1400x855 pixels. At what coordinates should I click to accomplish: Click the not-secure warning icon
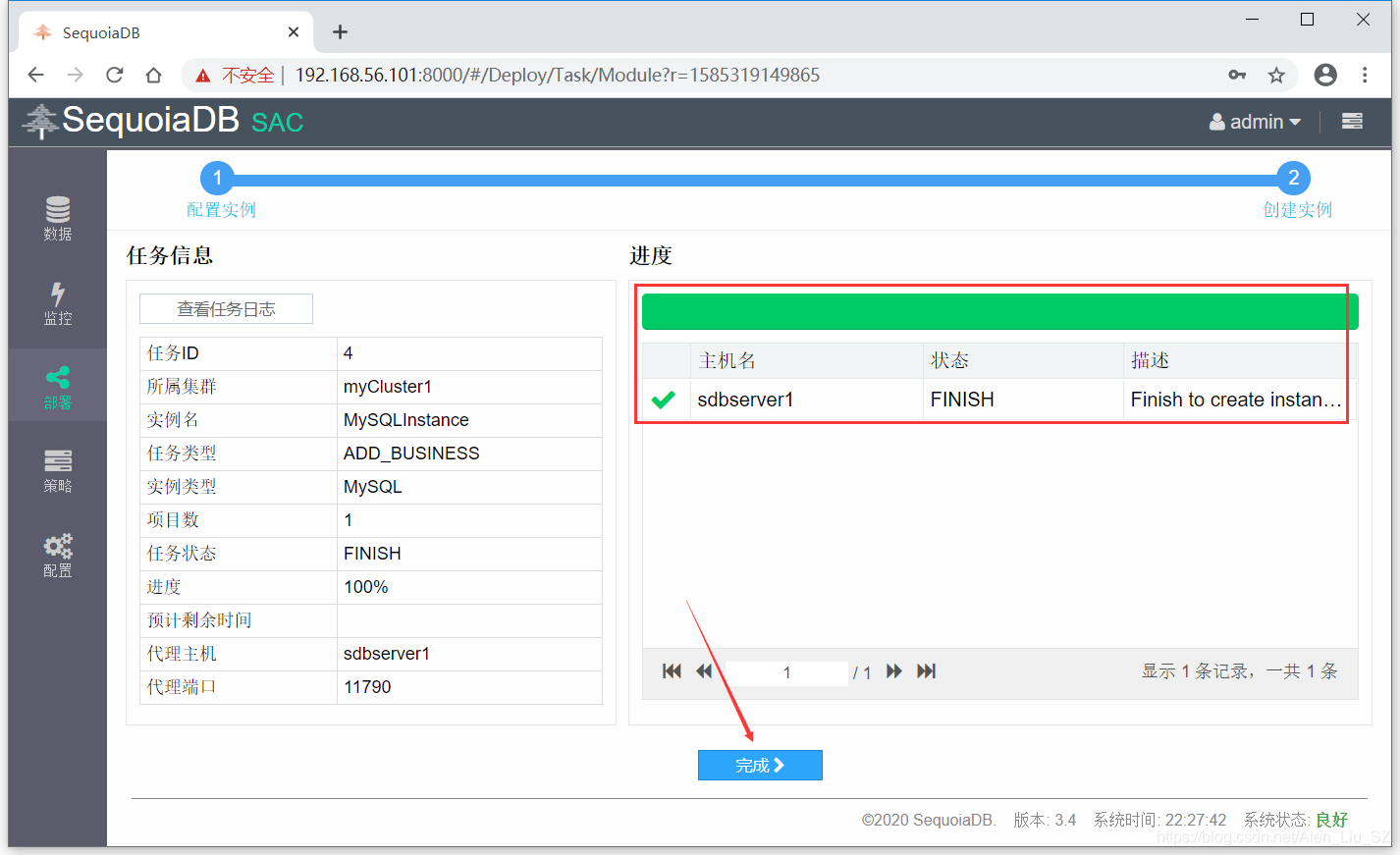pos(203,76)
